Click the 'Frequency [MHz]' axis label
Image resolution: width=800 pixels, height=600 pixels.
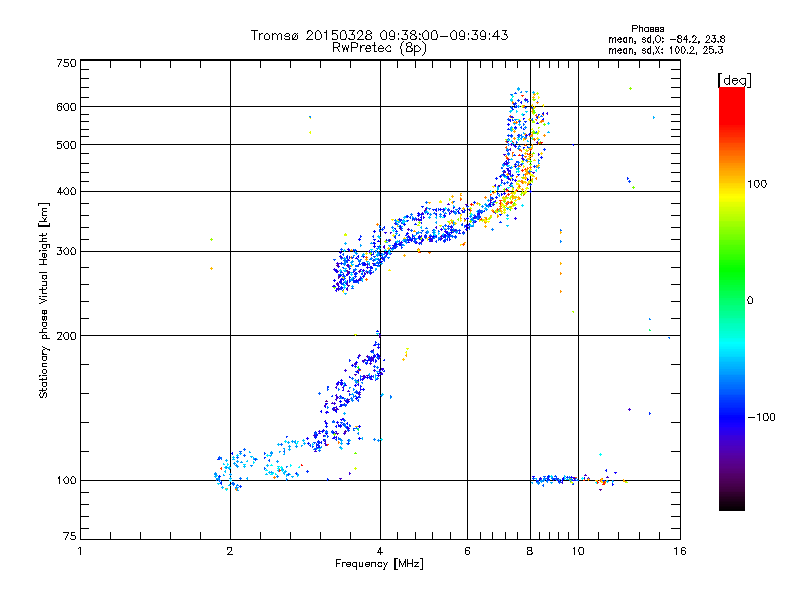379,564
